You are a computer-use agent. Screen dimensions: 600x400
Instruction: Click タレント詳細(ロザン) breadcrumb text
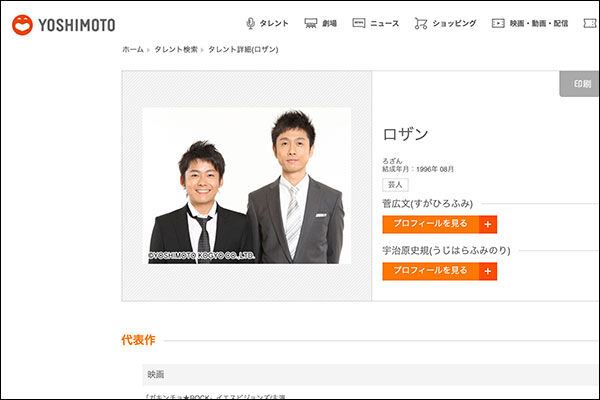[x=243, y=49]
